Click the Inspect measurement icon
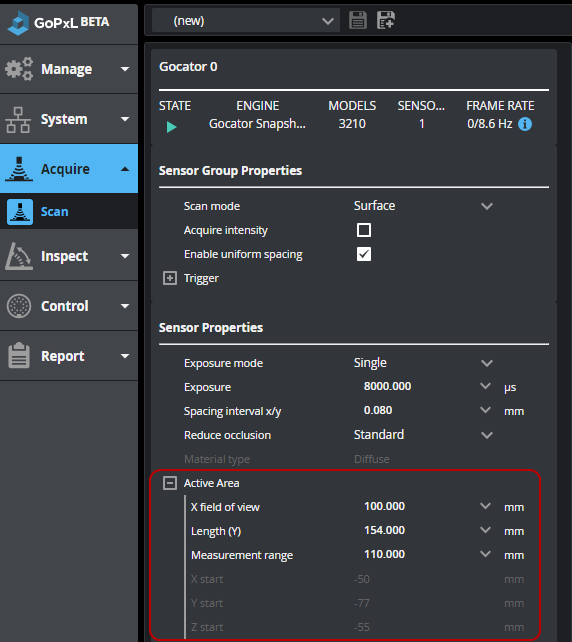The height and width of the screenshot is (642, 572). pyautogui.click(x=19, y=256)
